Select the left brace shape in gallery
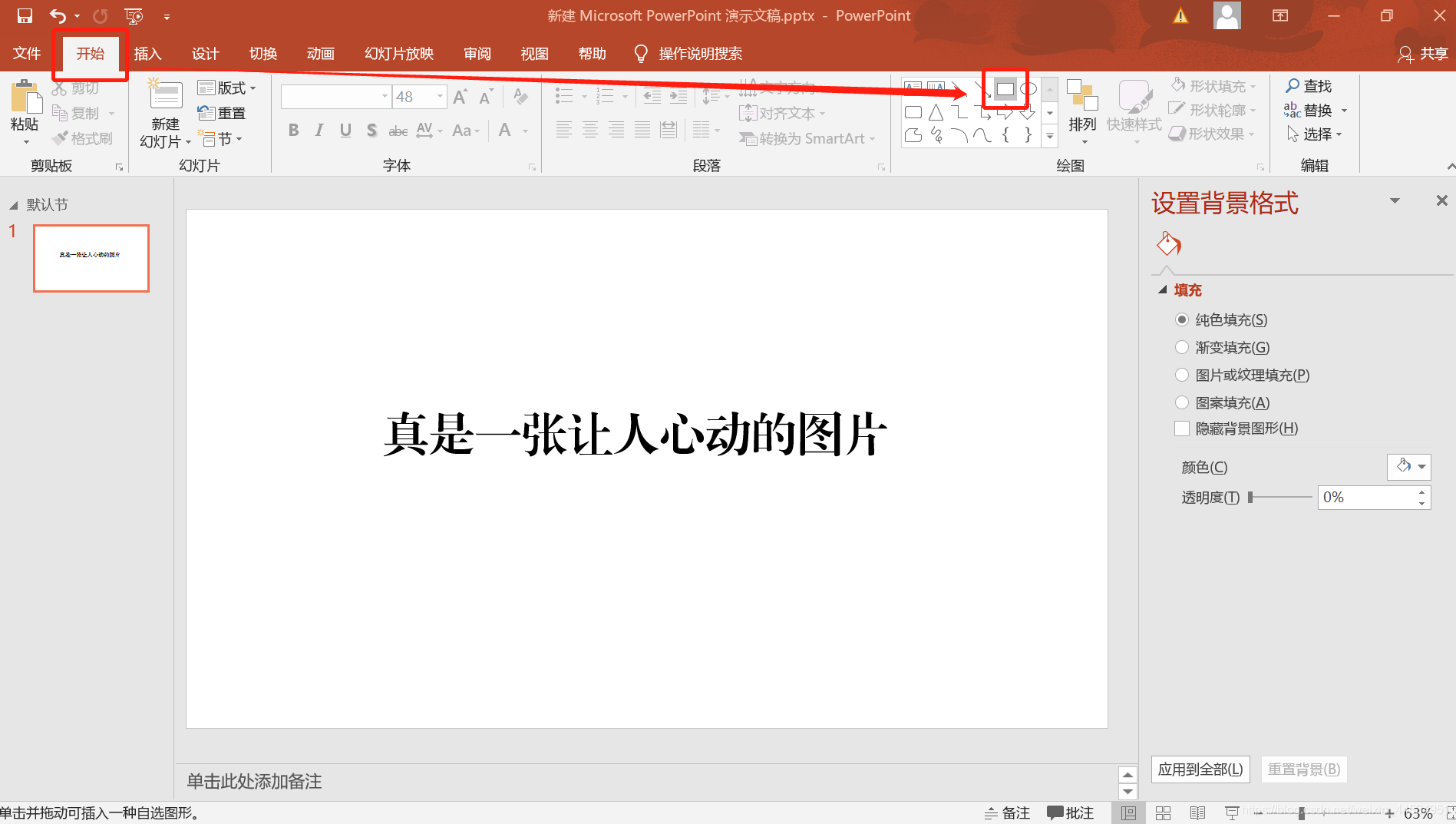The height and width of the screenshot is (824, 1456). tap(1005, 136)
